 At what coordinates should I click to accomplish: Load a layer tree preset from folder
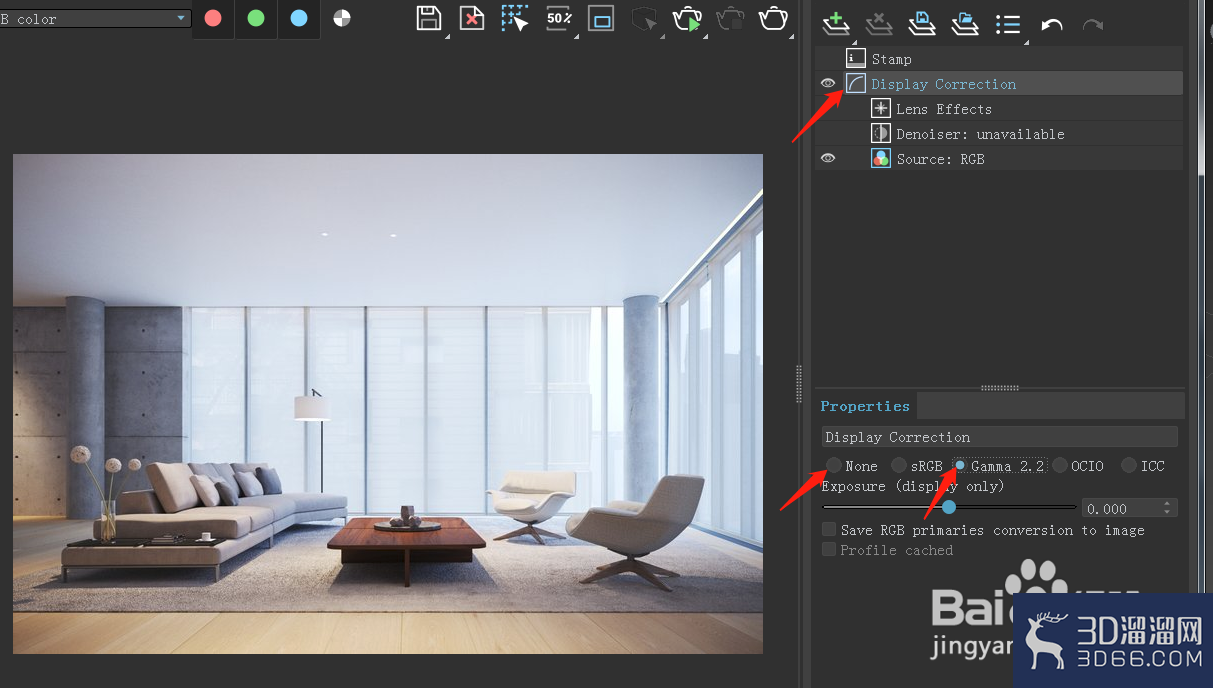[x=964, y=23]
